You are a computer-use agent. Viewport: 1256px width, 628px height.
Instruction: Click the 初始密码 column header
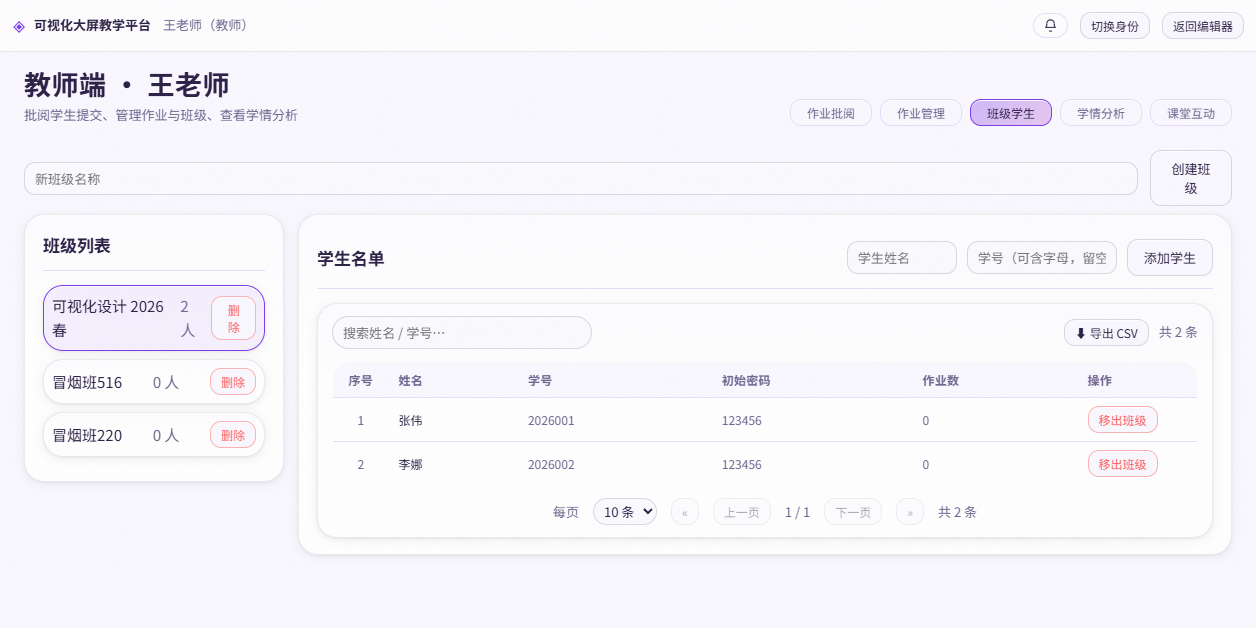[x=746, y=381]
